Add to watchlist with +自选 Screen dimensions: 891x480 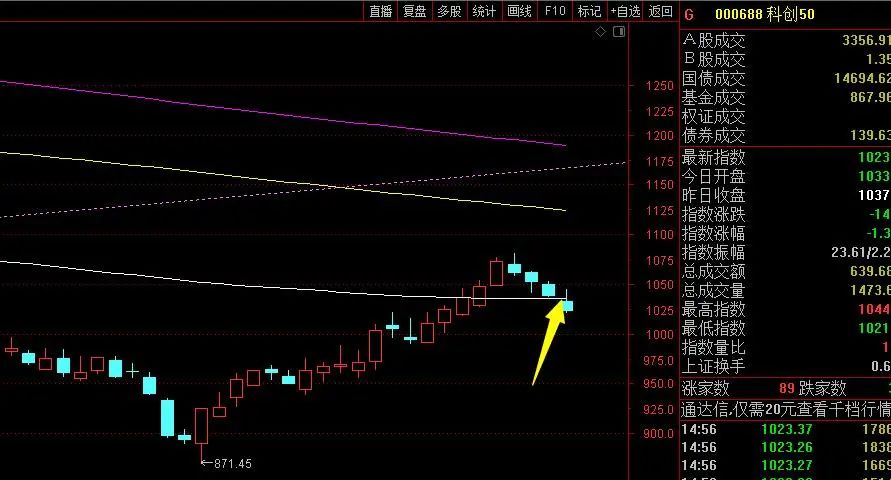coord(625,11)
